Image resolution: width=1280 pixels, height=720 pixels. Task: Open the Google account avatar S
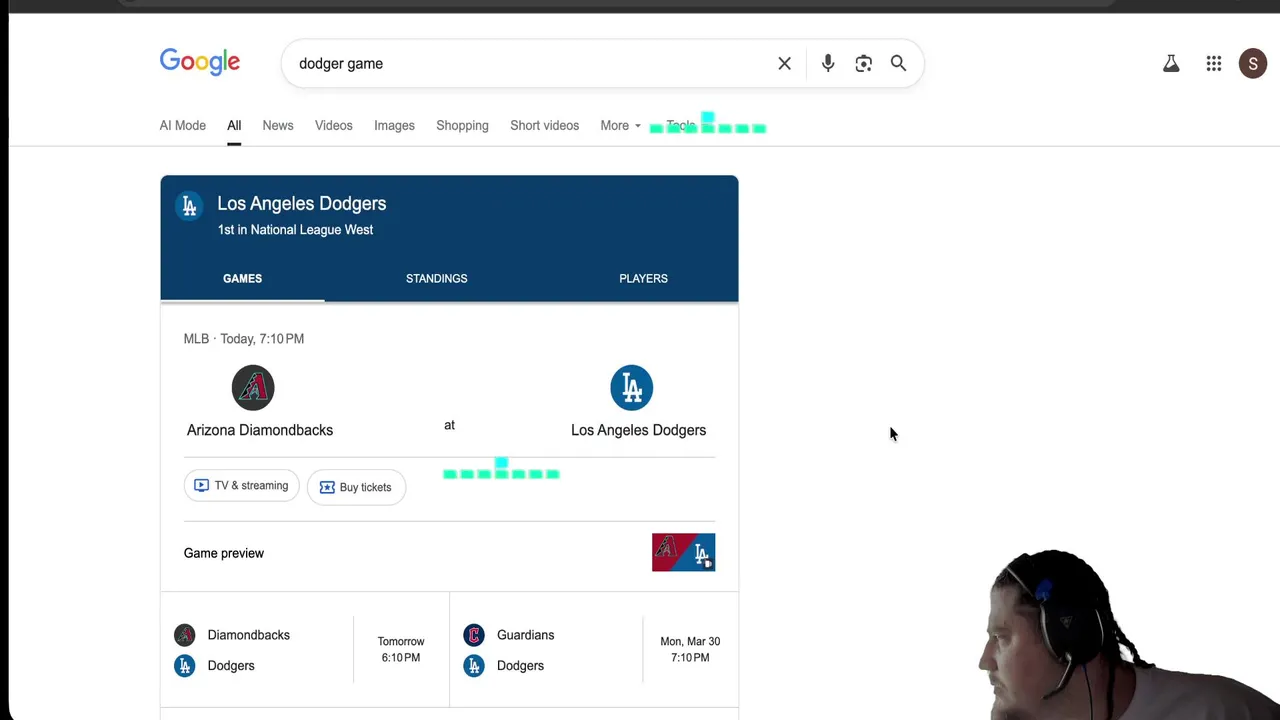(1253, 64)
